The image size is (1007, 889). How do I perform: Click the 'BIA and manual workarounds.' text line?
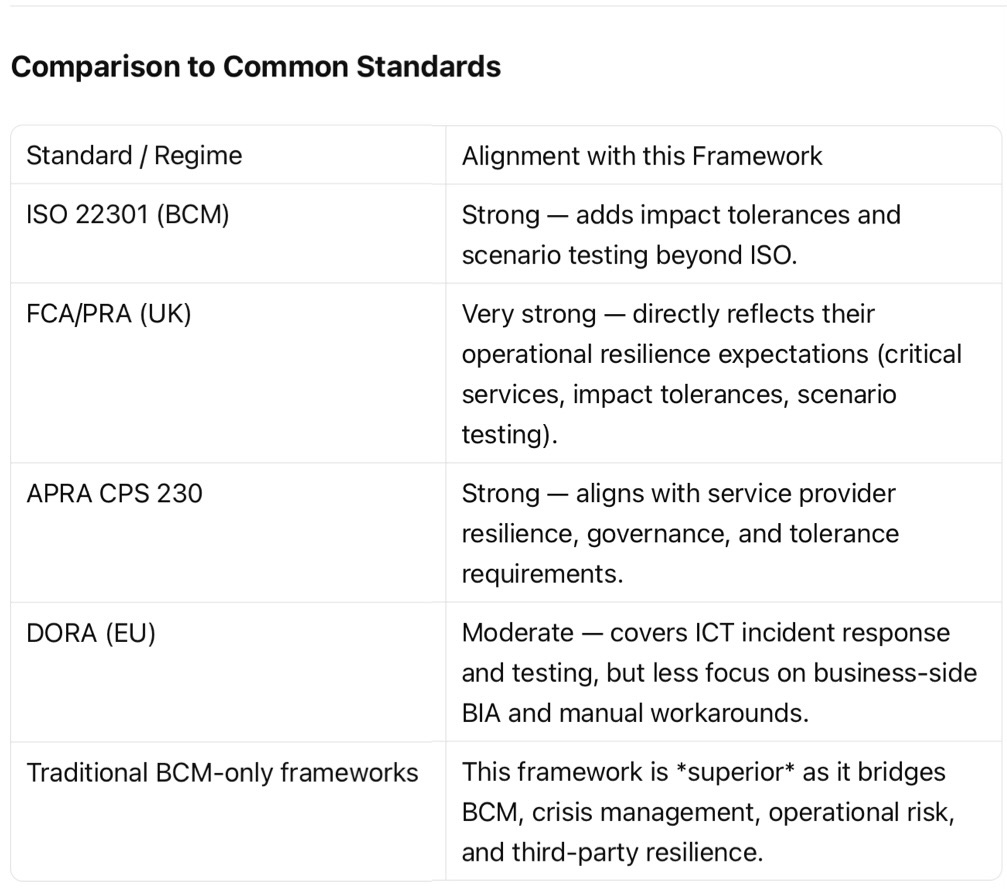tap(634, 713)
